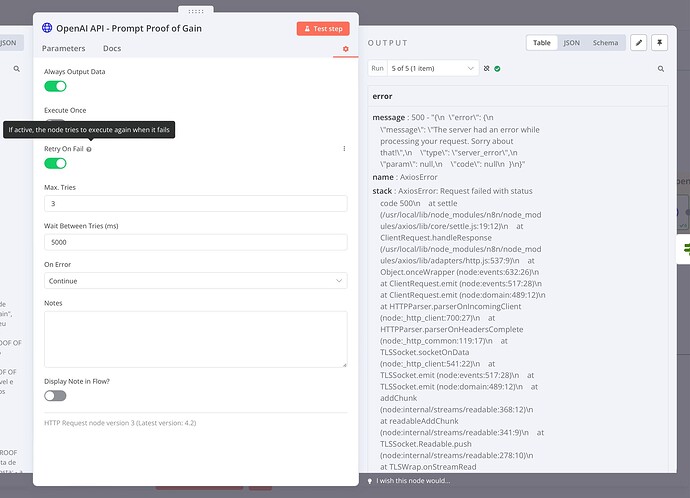Click the 'name : AxiosError' row
Viewport: 690px width, 498px height.
[x=405, y=177]
